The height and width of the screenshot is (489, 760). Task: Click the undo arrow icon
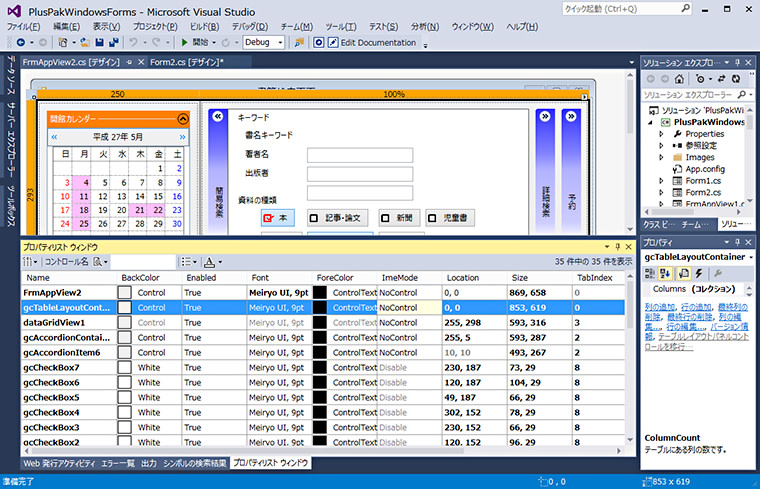(133, 43)
